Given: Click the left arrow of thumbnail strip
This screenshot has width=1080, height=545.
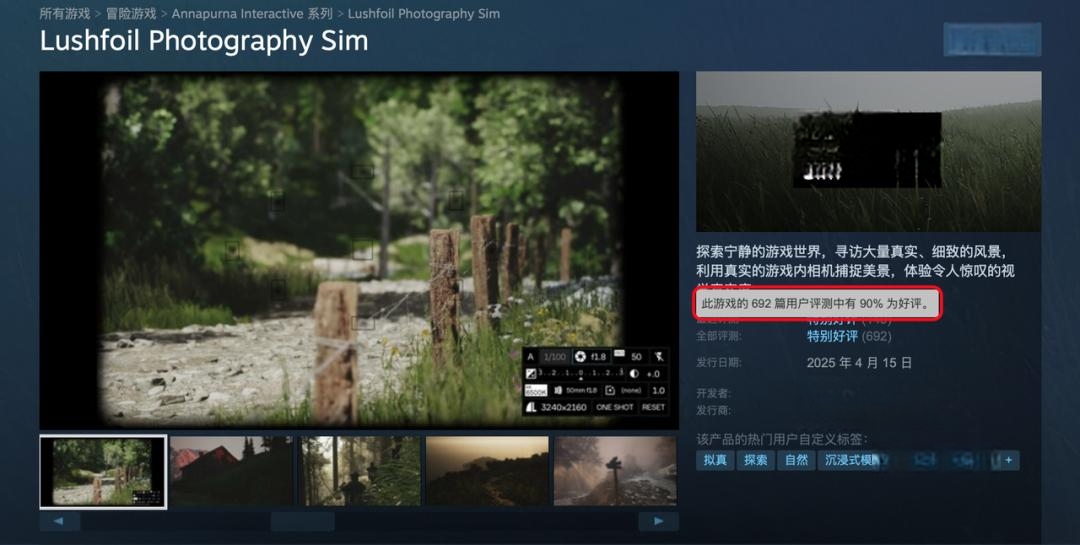Looking at the screenshot, I should (x=59, y=522).
